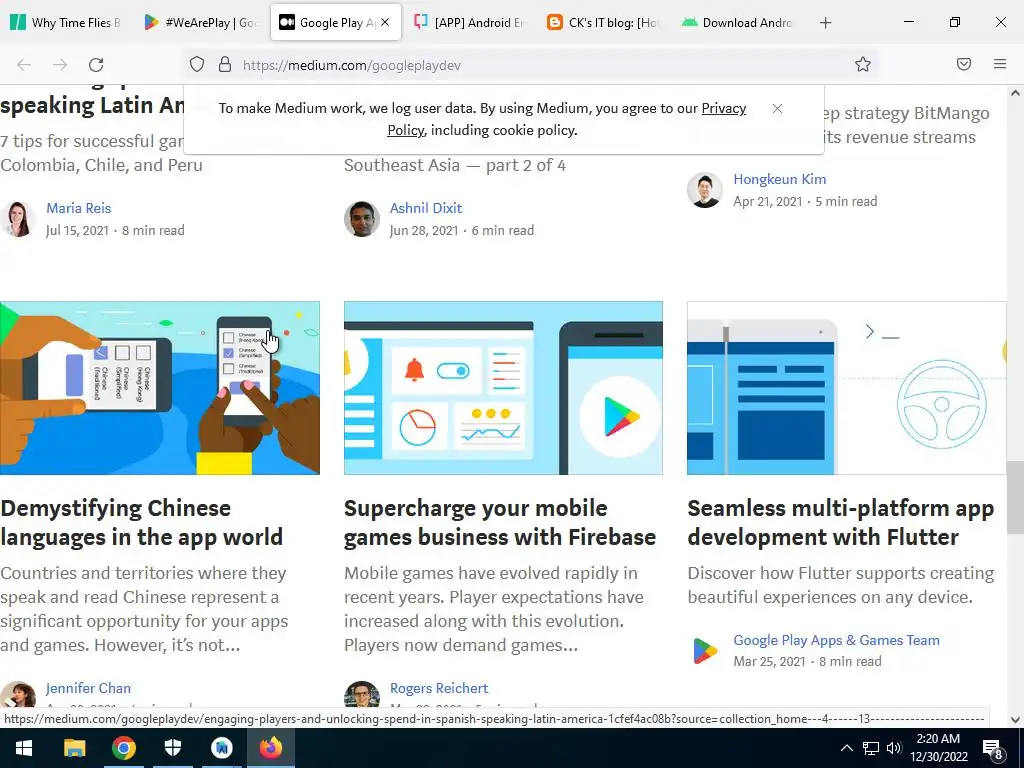Switch to the [APP] Android tab
The width and height of the screenshot is (1024, 768).
pos(470,23)
